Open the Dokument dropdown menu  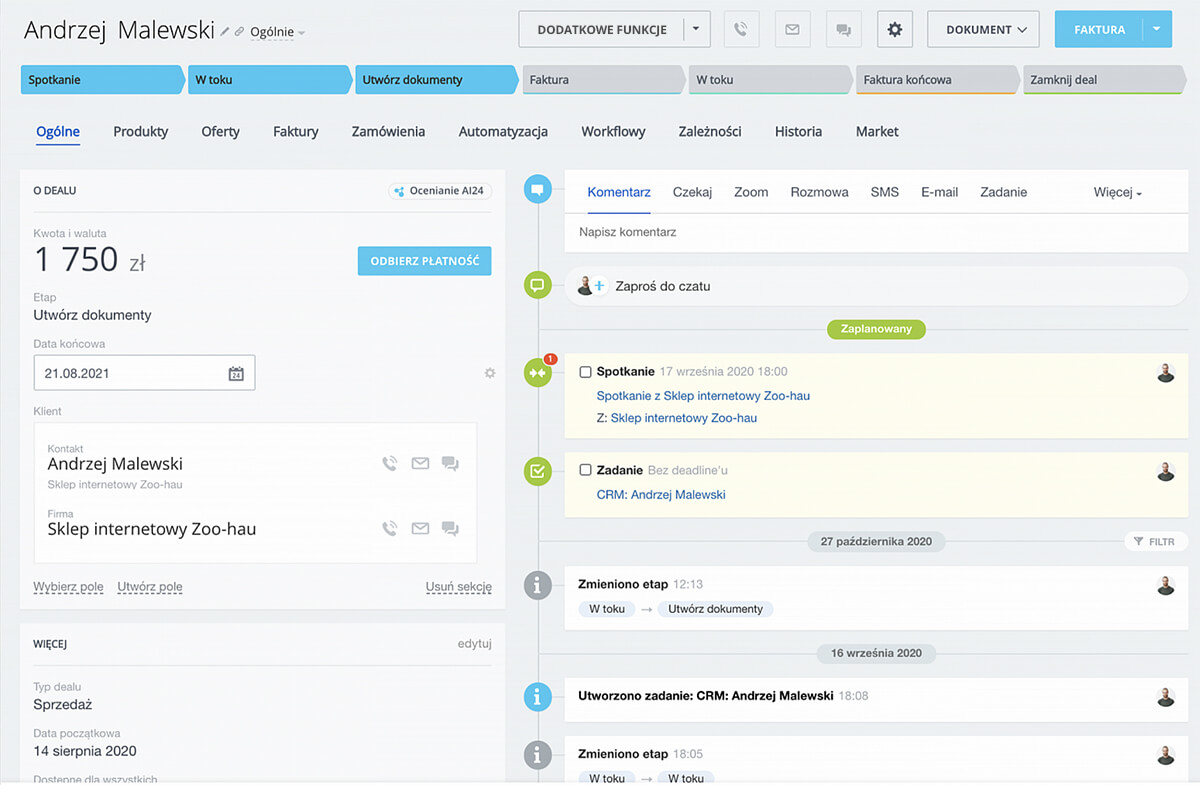coord(982,30)
